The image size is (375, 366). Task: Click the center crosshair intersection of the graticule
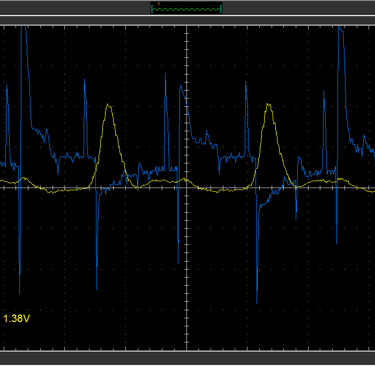187,187
